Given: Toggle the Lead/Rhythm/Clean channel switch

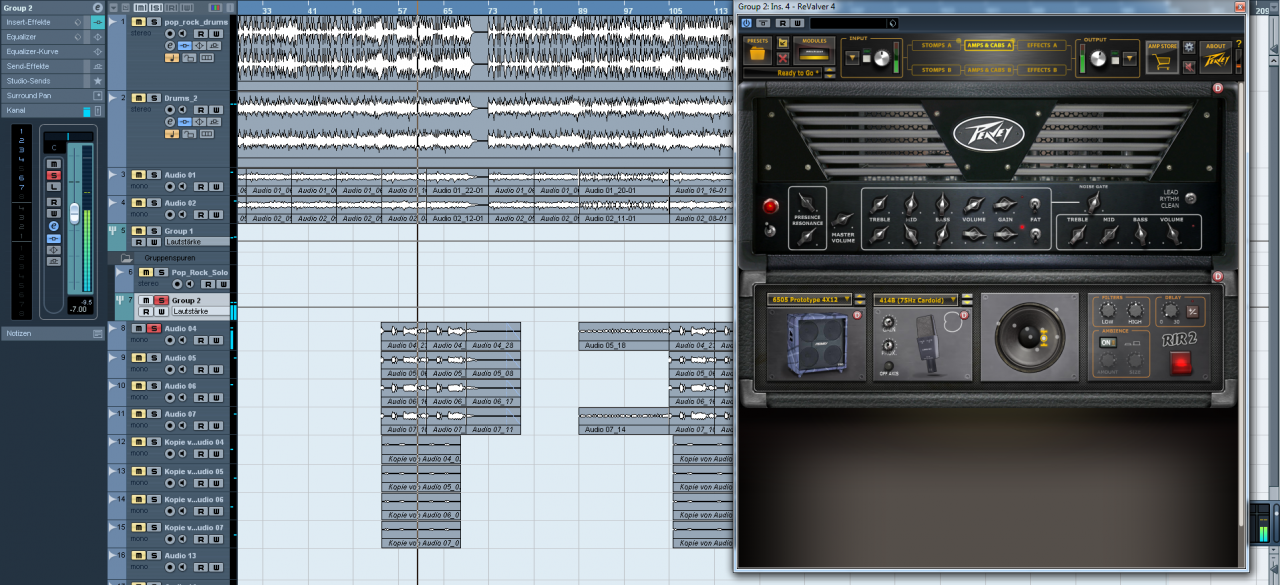Looking at the screenshot, I should point(1190,198).
